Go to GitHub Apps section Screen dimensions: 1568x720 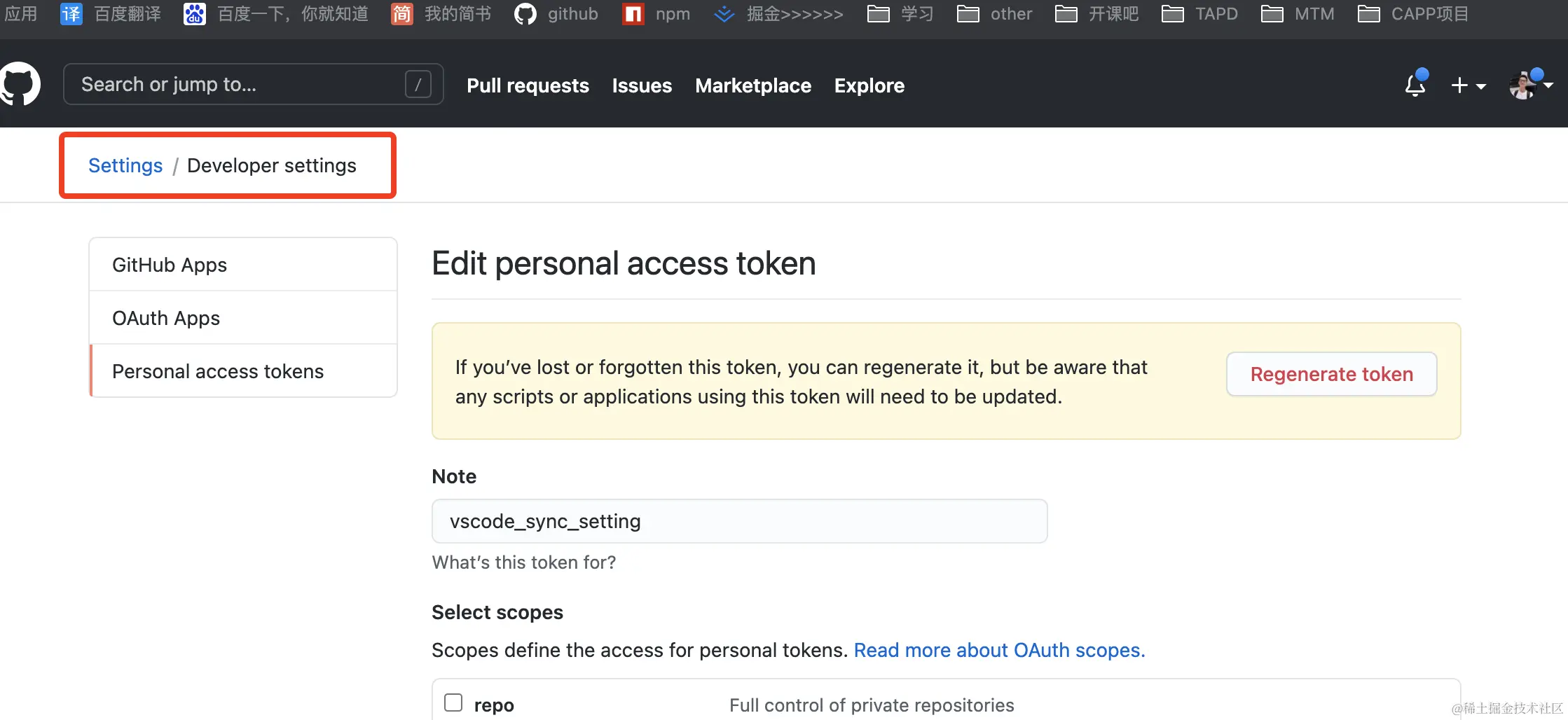(x=170, y=265)
